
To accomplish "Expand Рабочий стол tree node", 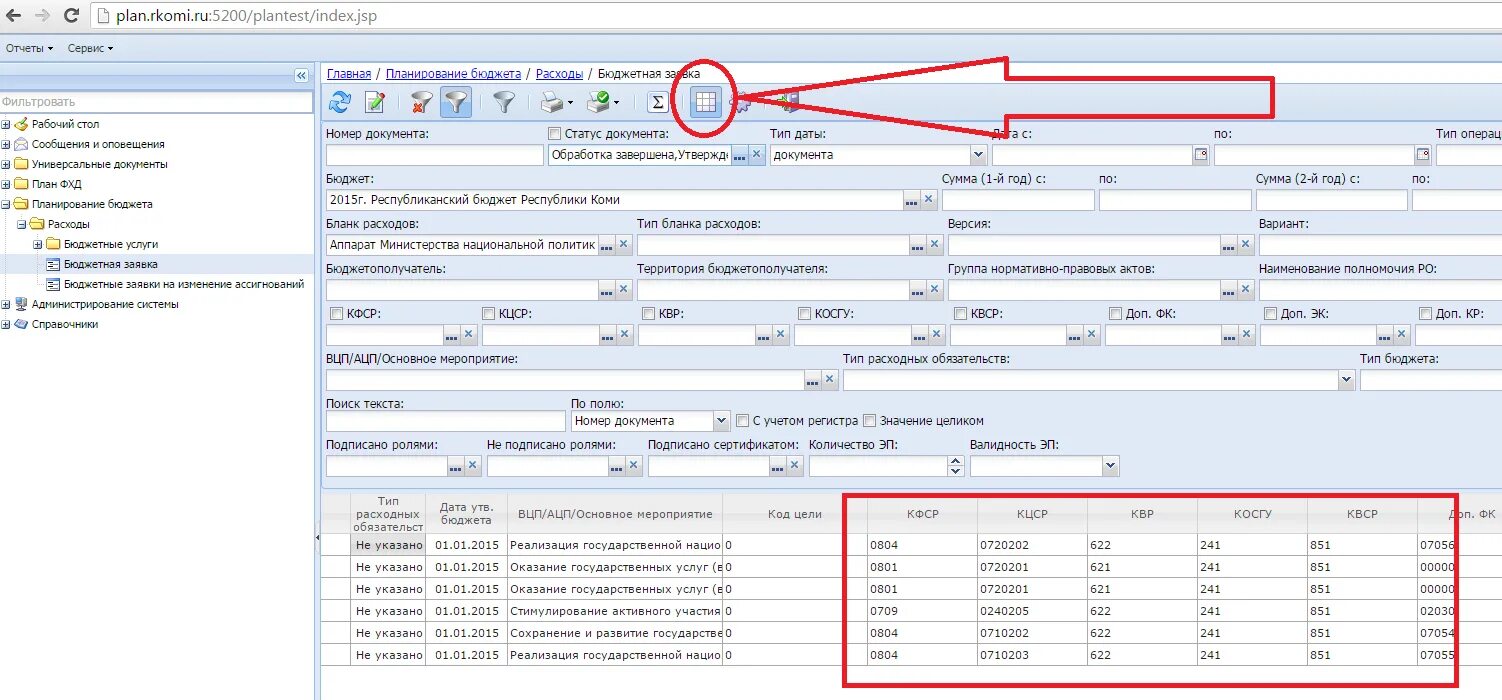I will (6, 124).
